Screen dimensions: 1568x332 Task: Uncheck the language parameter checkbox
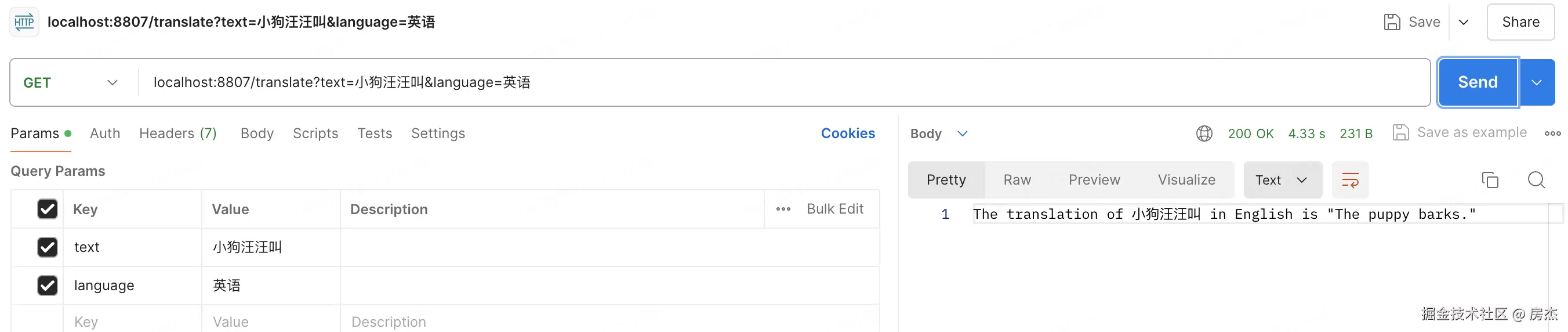tap(48, 286)
